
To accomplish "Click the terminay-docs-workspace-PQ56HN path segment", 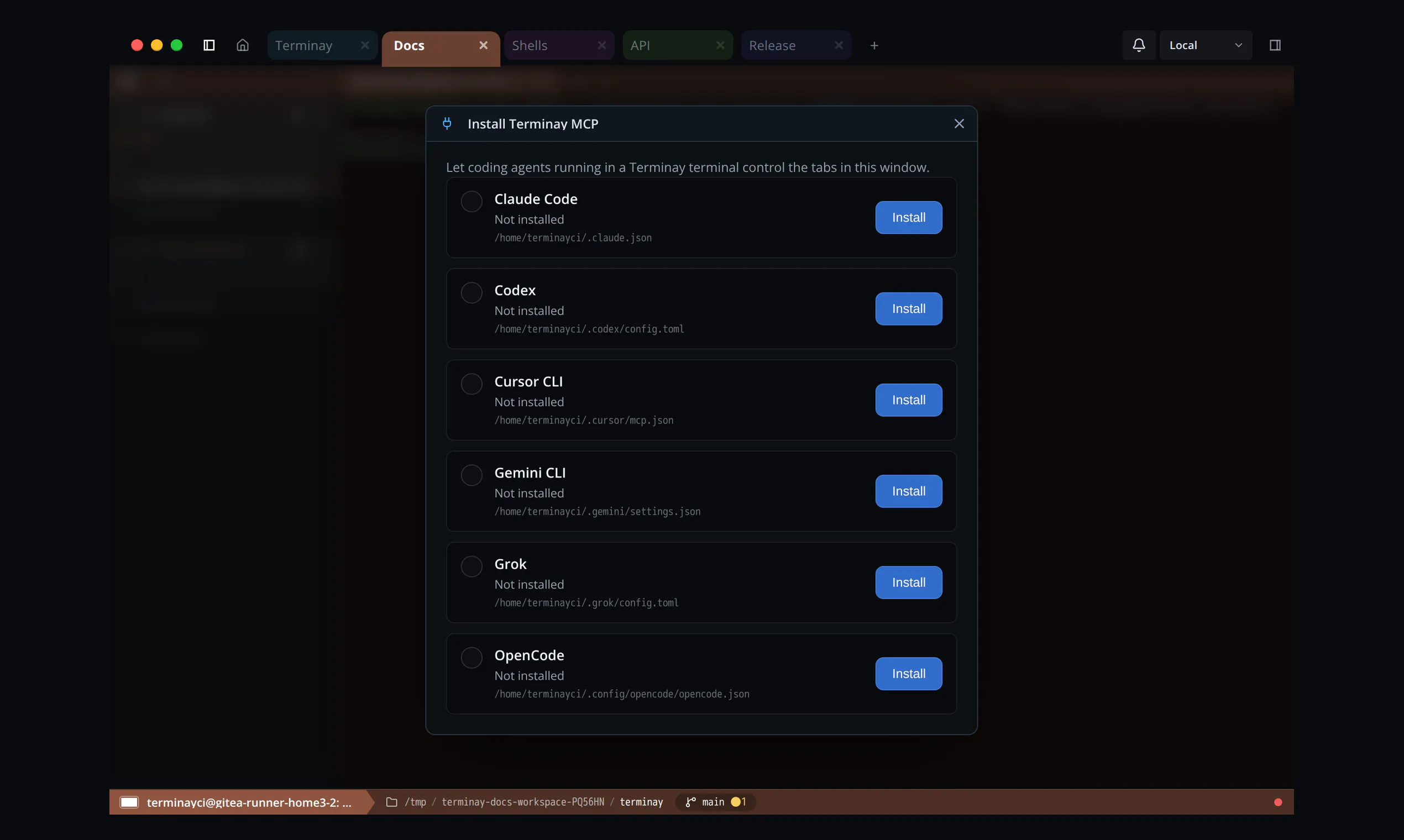I will [522, 801].
